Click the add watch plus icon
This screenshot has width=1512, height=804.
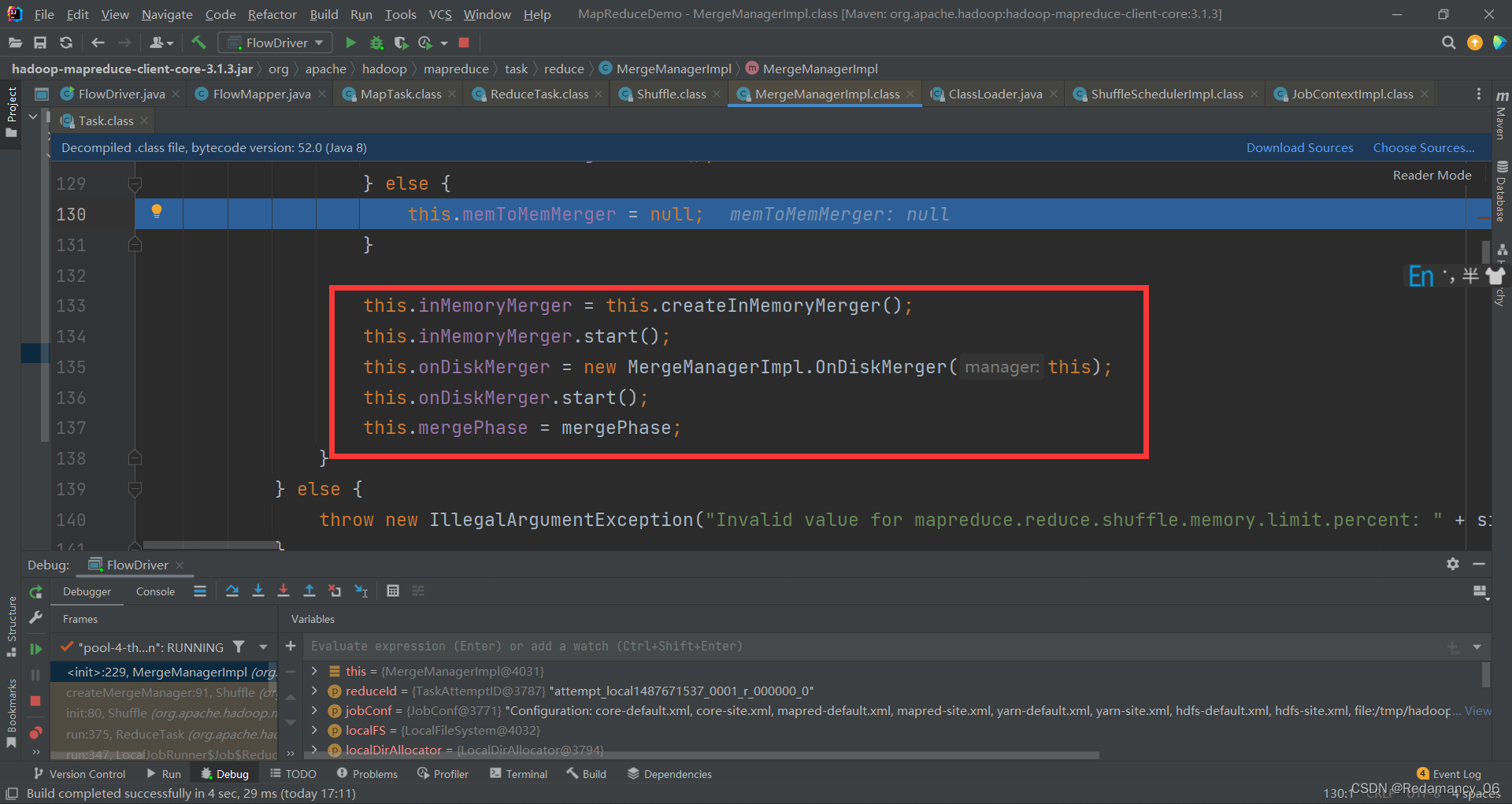(291, 646)
